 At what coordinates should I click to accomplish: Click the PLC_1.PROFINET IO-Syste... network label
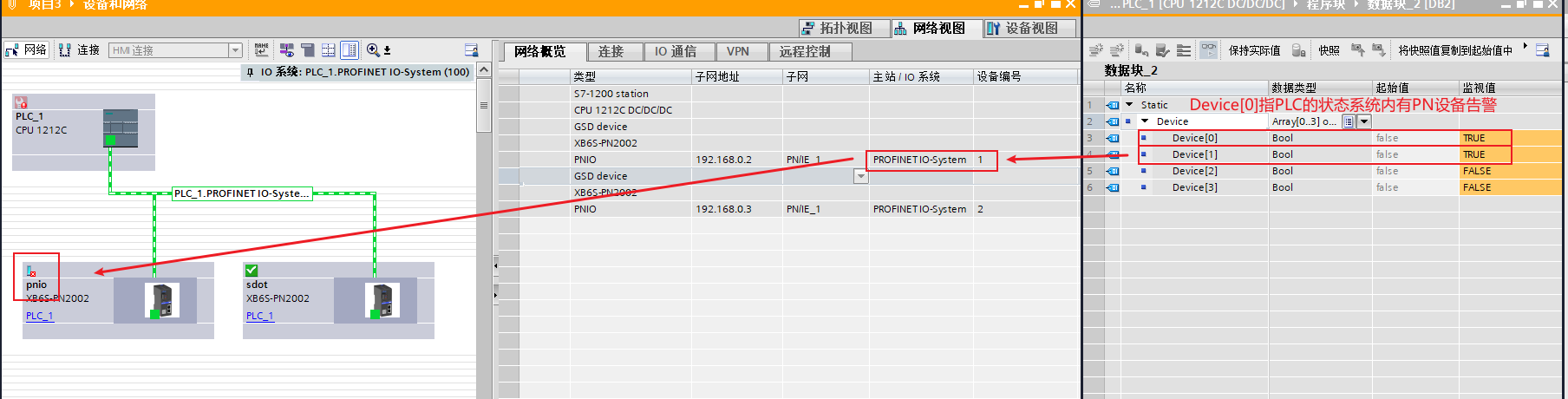coord(241,193)
